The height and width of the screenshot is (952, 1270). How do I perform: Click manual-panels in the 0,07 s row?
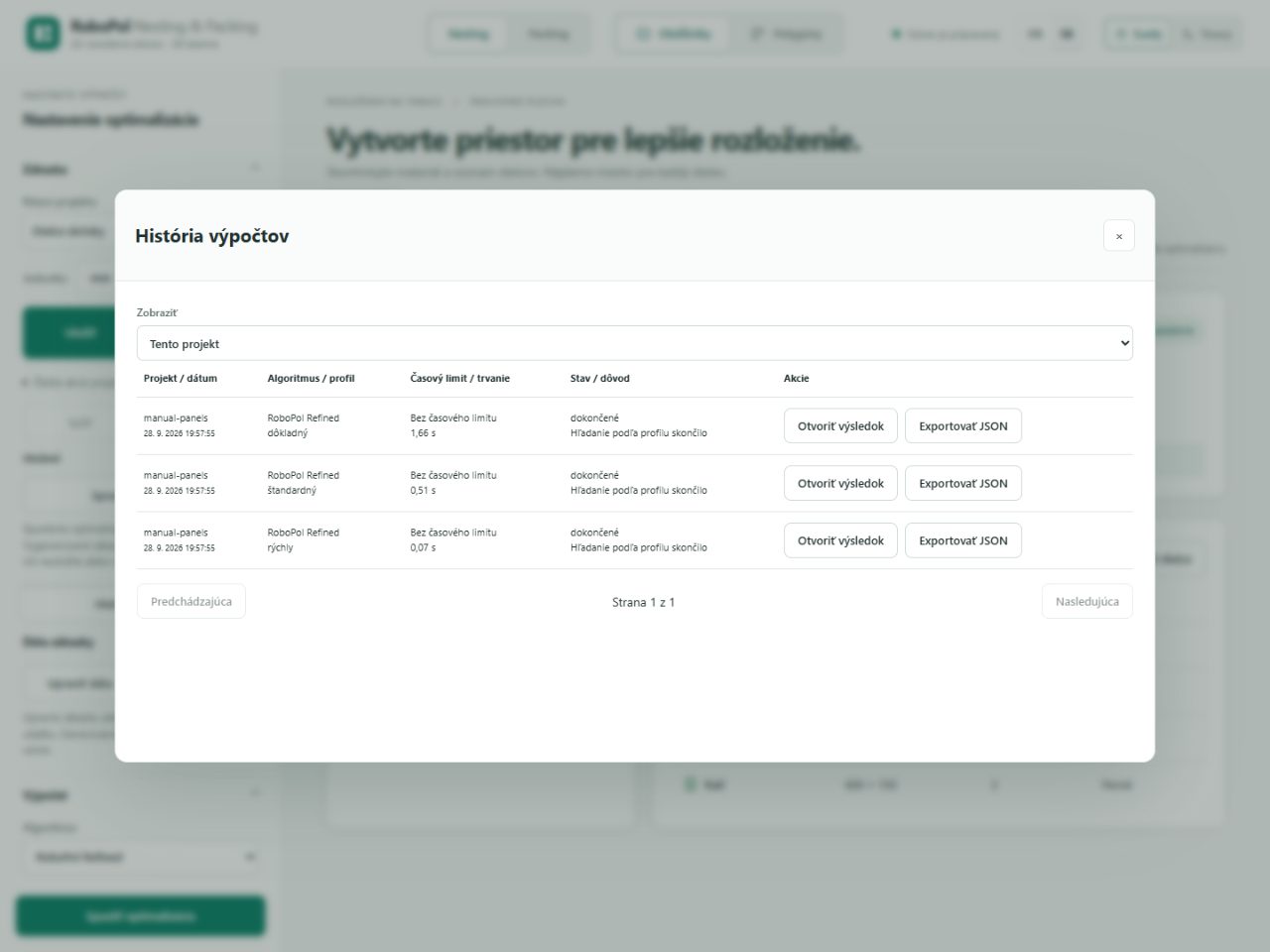176,533
